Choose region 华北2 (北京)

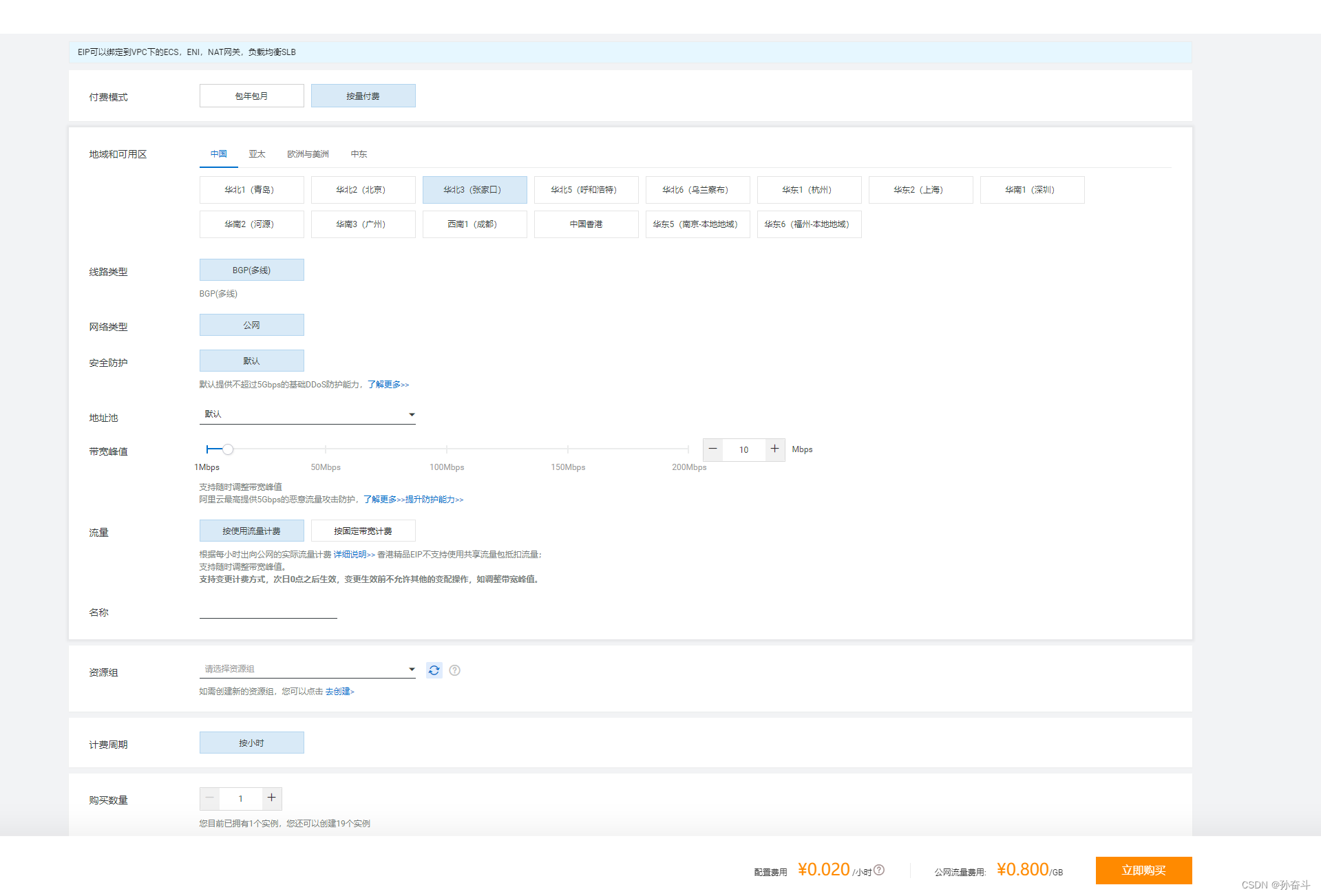[x=363, y=190]
